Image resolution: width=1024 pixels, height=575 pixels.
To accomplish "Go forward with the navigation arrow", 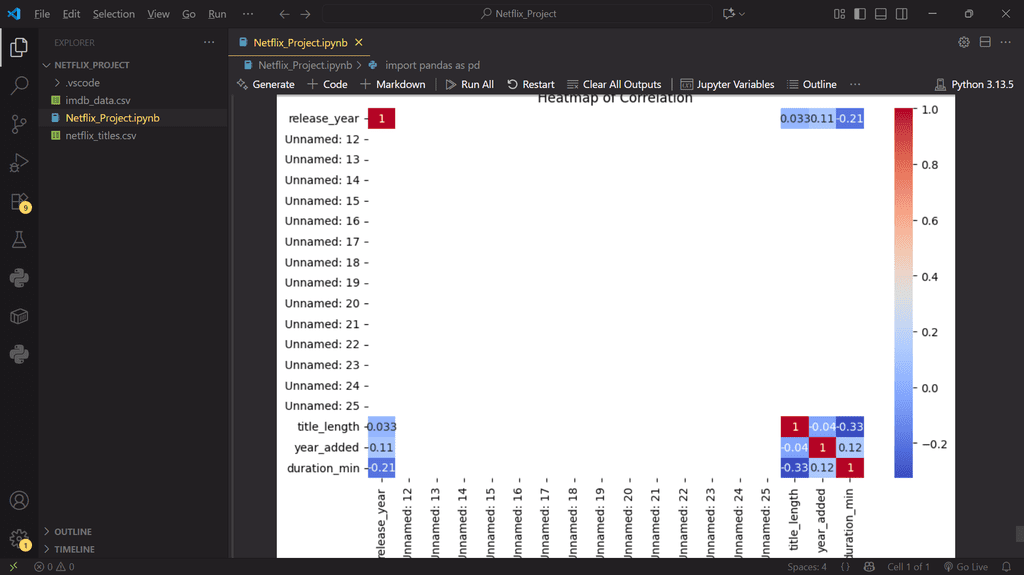I will (x=305, y=14).
